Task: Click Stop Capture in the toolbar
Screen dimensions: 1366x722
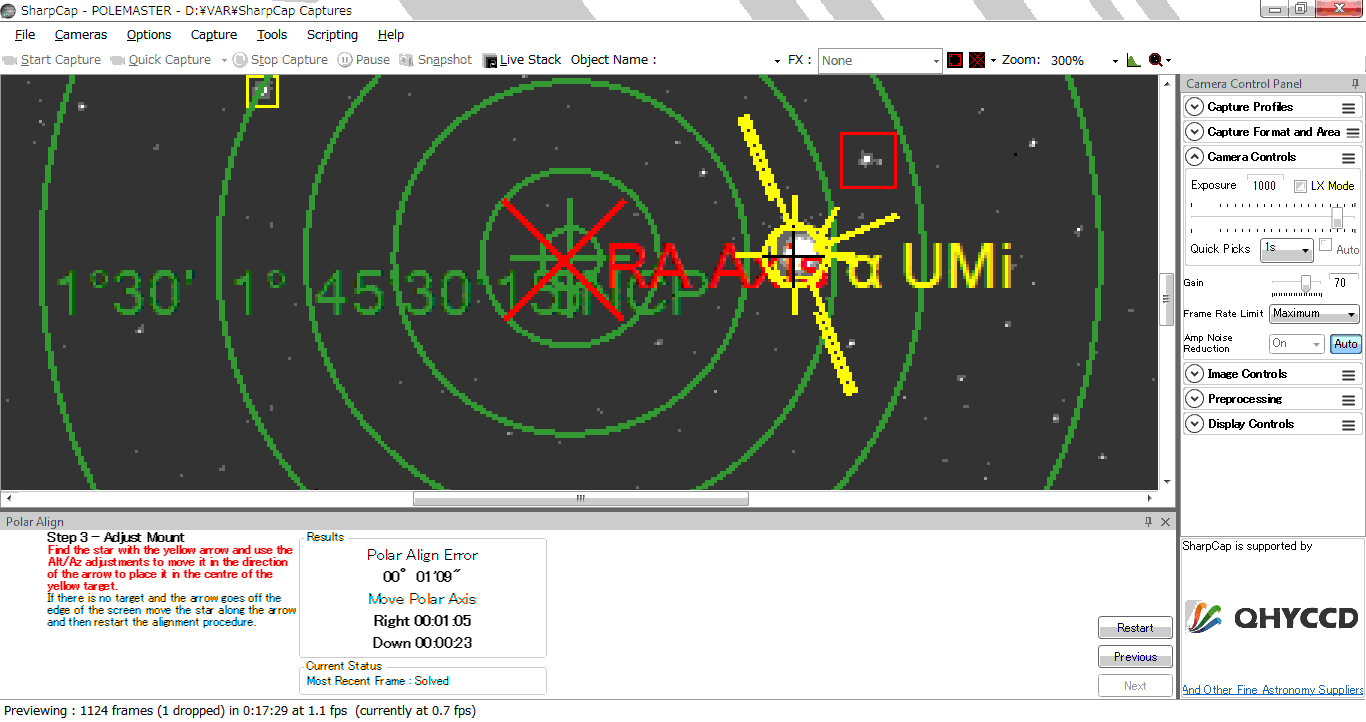Action: 281,60
